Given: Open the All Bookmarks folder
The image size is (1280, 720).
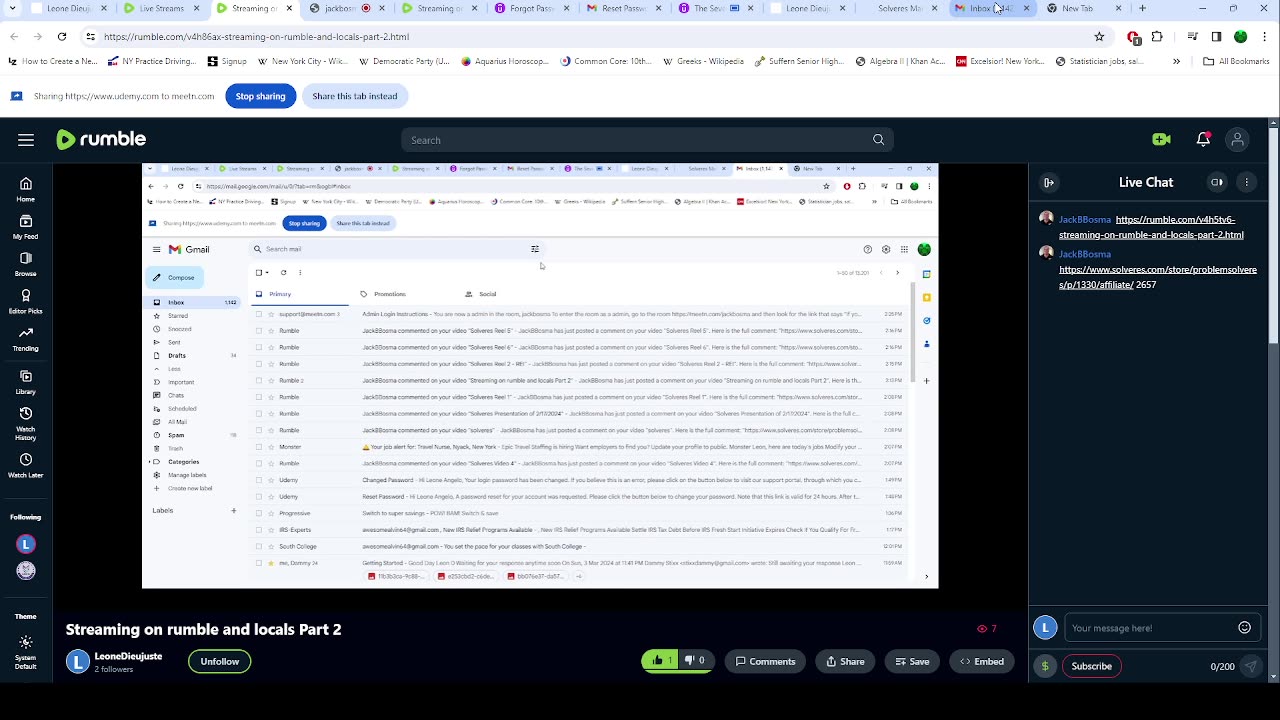Looking at the screenshot, I should [1236, 61].
